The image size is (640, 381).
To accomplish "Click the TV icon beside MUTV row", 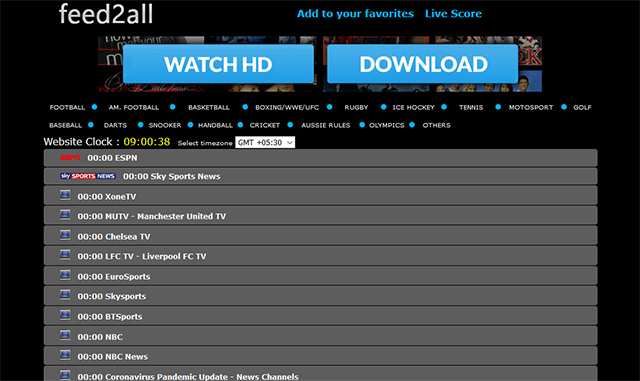I will point(65,215).
